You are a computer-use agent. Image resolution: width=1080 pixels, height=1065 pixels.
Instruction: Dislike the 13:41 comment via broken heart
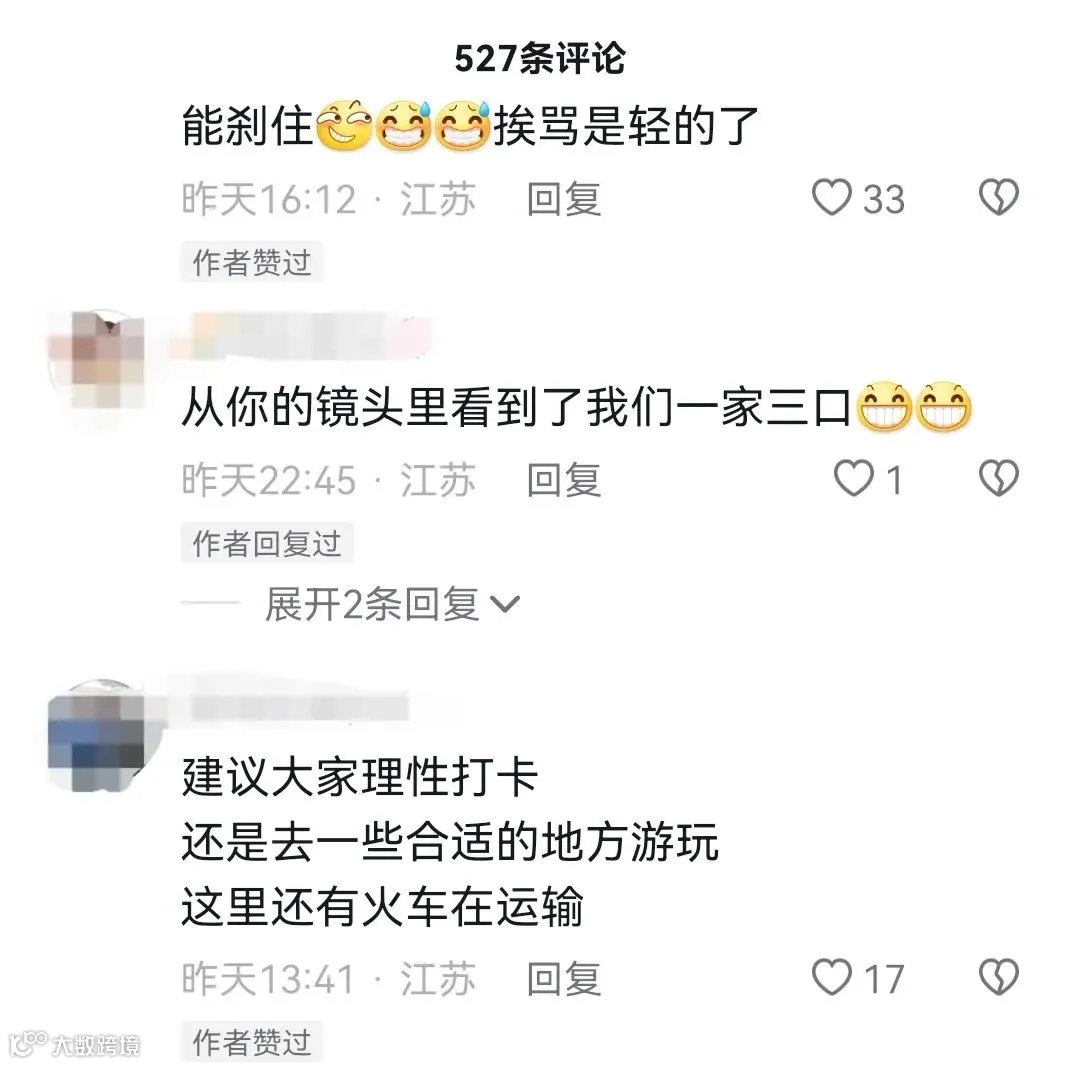[998, 977]
